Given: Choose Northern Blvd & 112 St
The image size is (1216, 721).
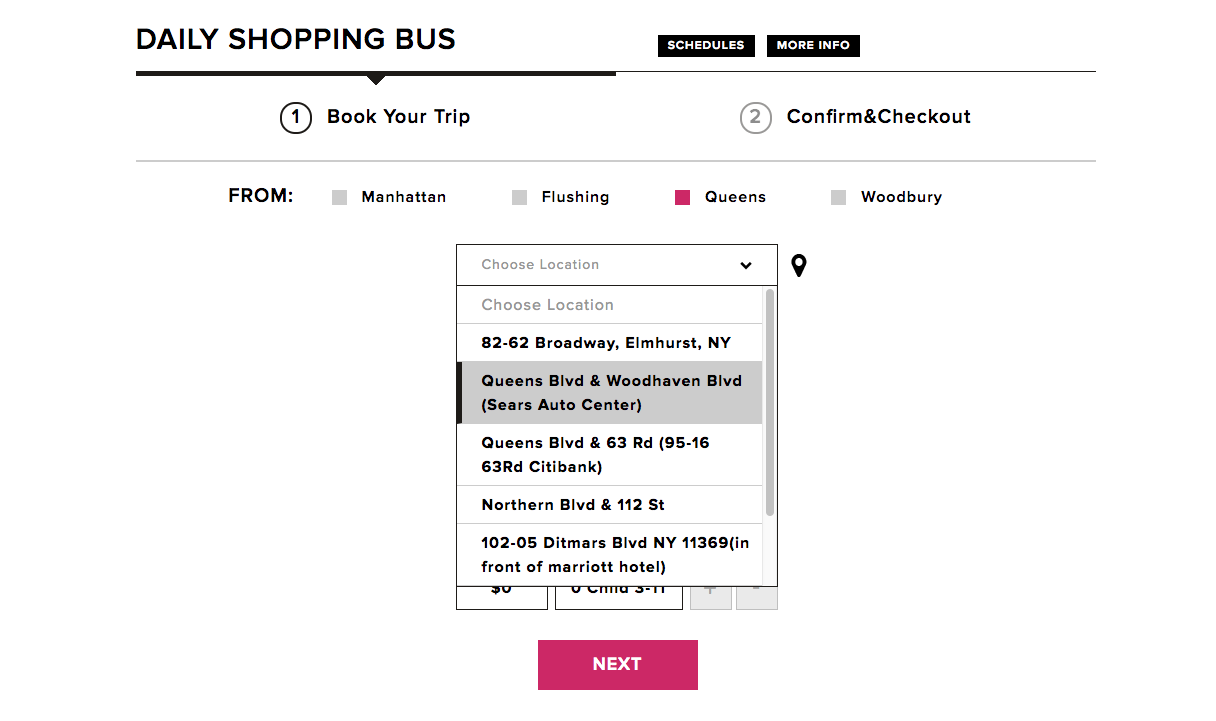Looking at the screenshot, I should 573,505.
